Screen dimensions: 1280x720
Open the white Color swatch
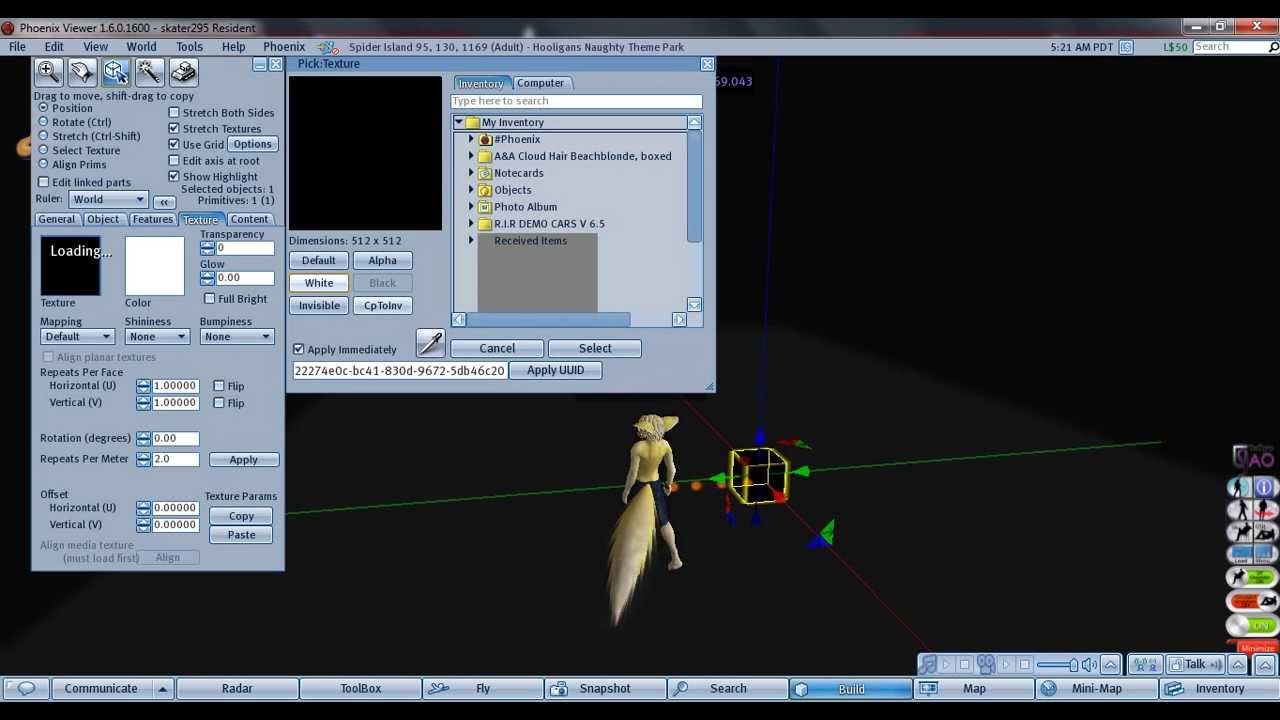(x=155, y=266)
